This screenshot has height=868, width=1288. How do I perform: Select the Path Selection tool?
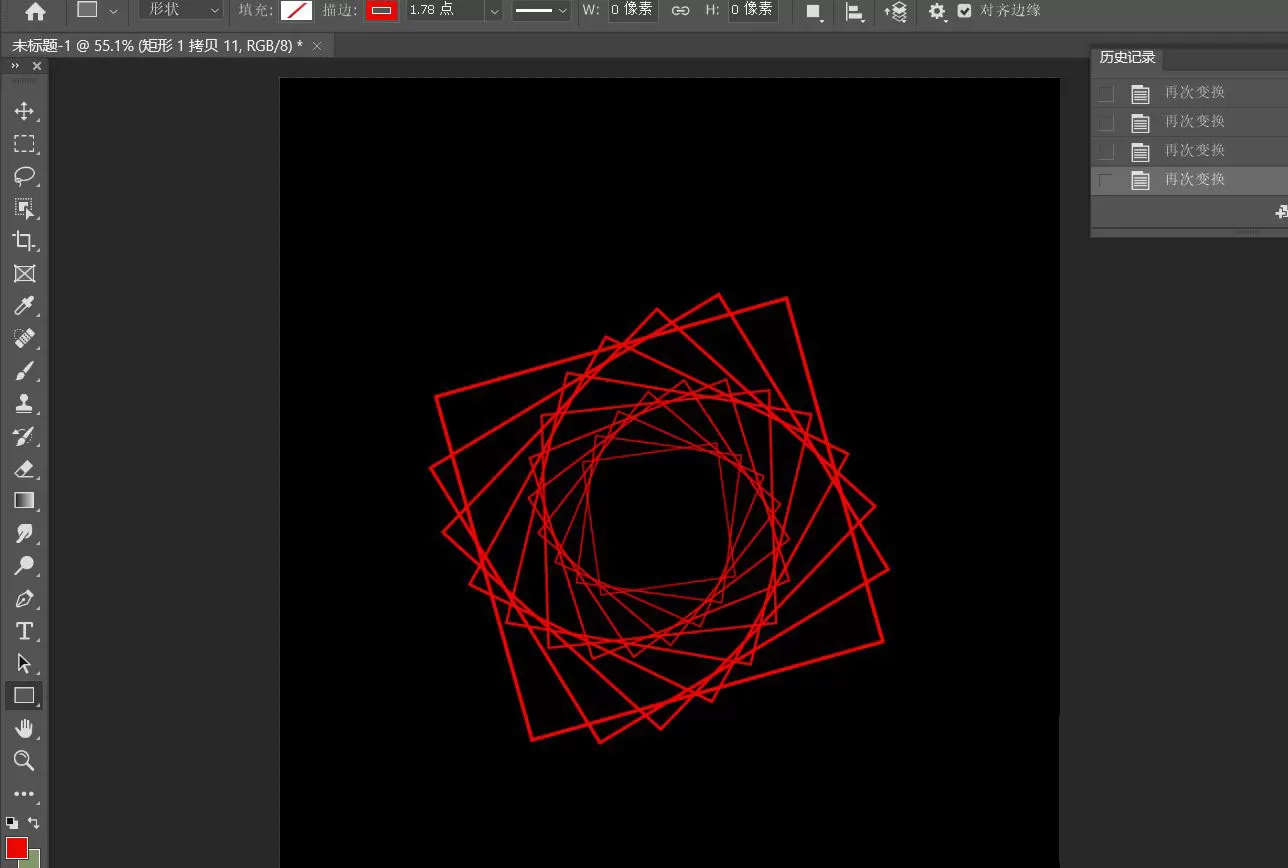click(24, 663)
